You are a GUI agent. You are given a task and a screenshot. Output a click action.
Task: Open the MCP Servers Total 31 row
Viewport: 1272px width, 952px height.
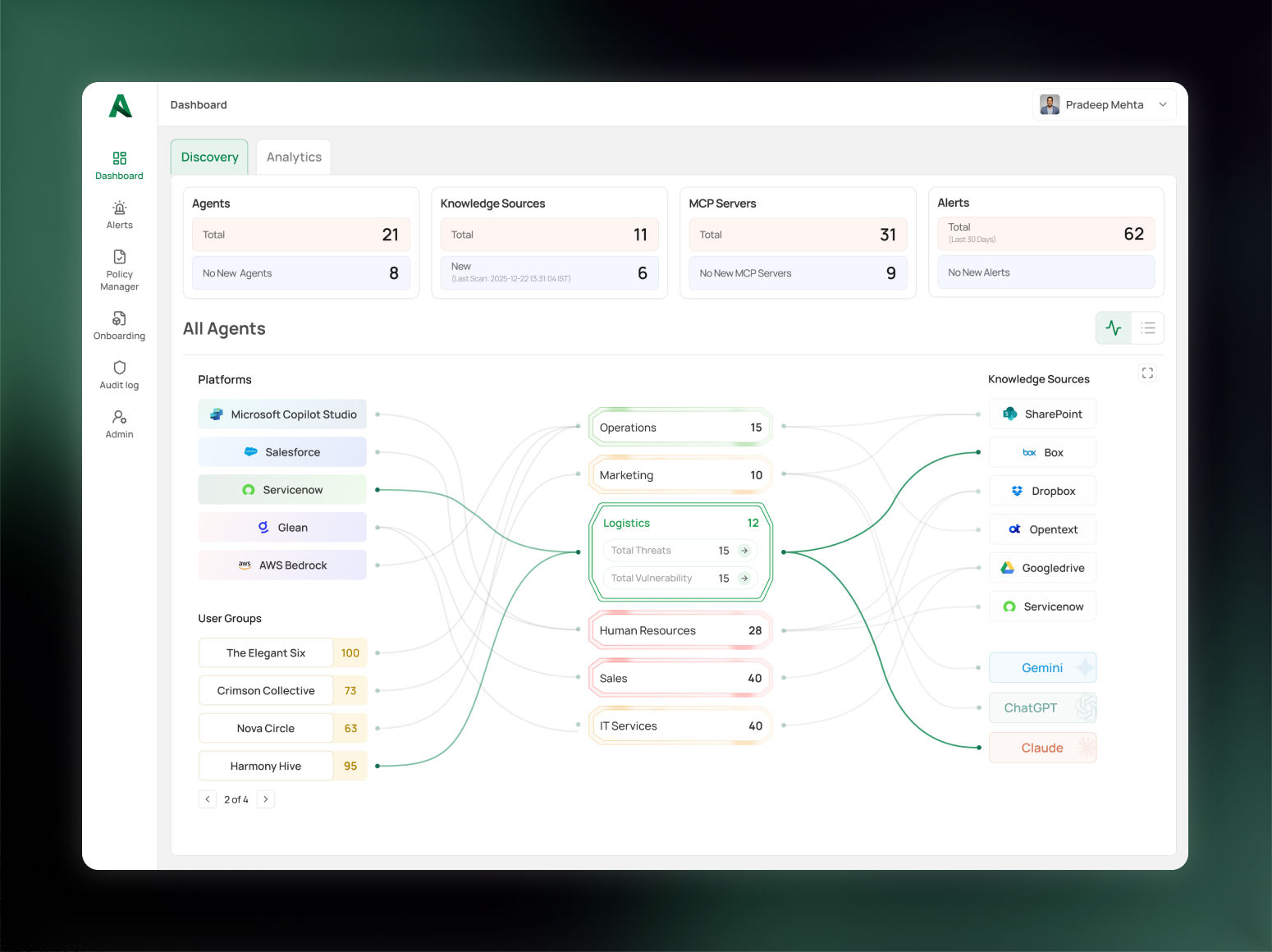pyautogui.click(x=798, y=235)
